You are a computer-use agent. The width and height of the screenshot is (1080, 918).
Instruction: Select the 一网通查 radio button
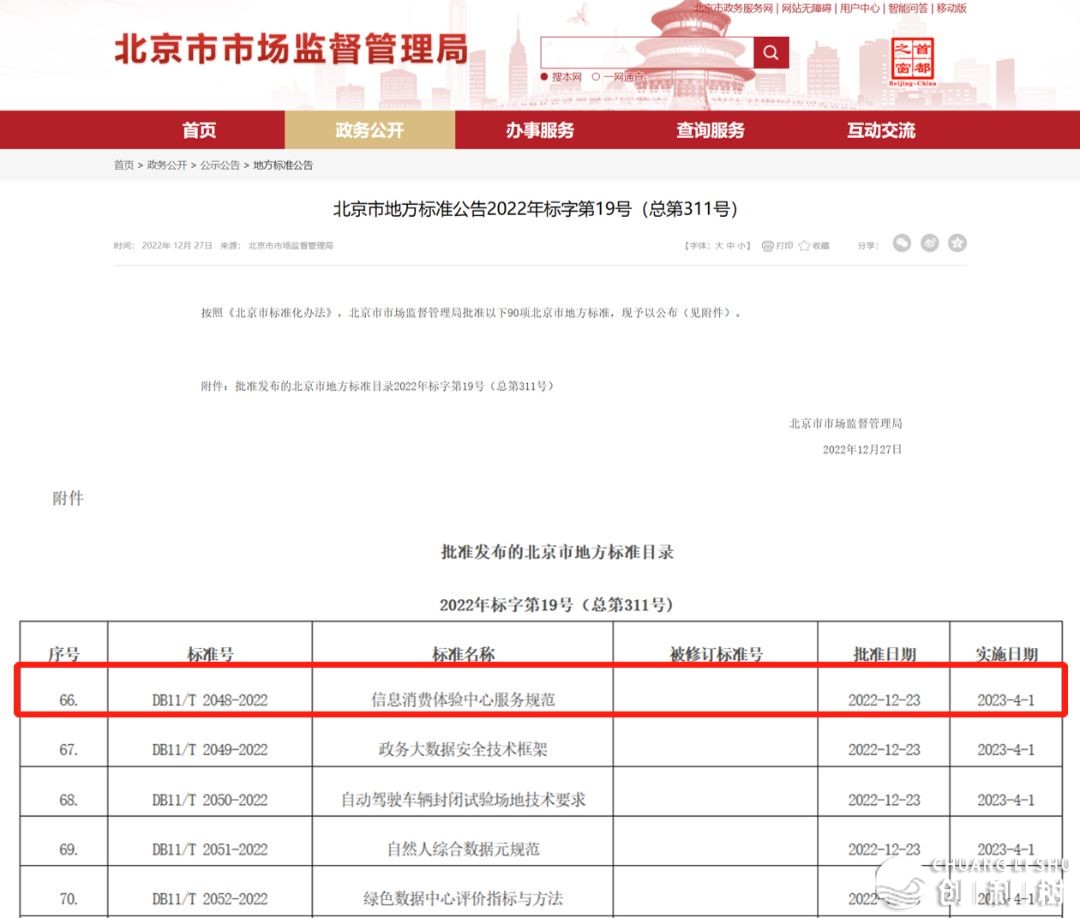point(596,77)
